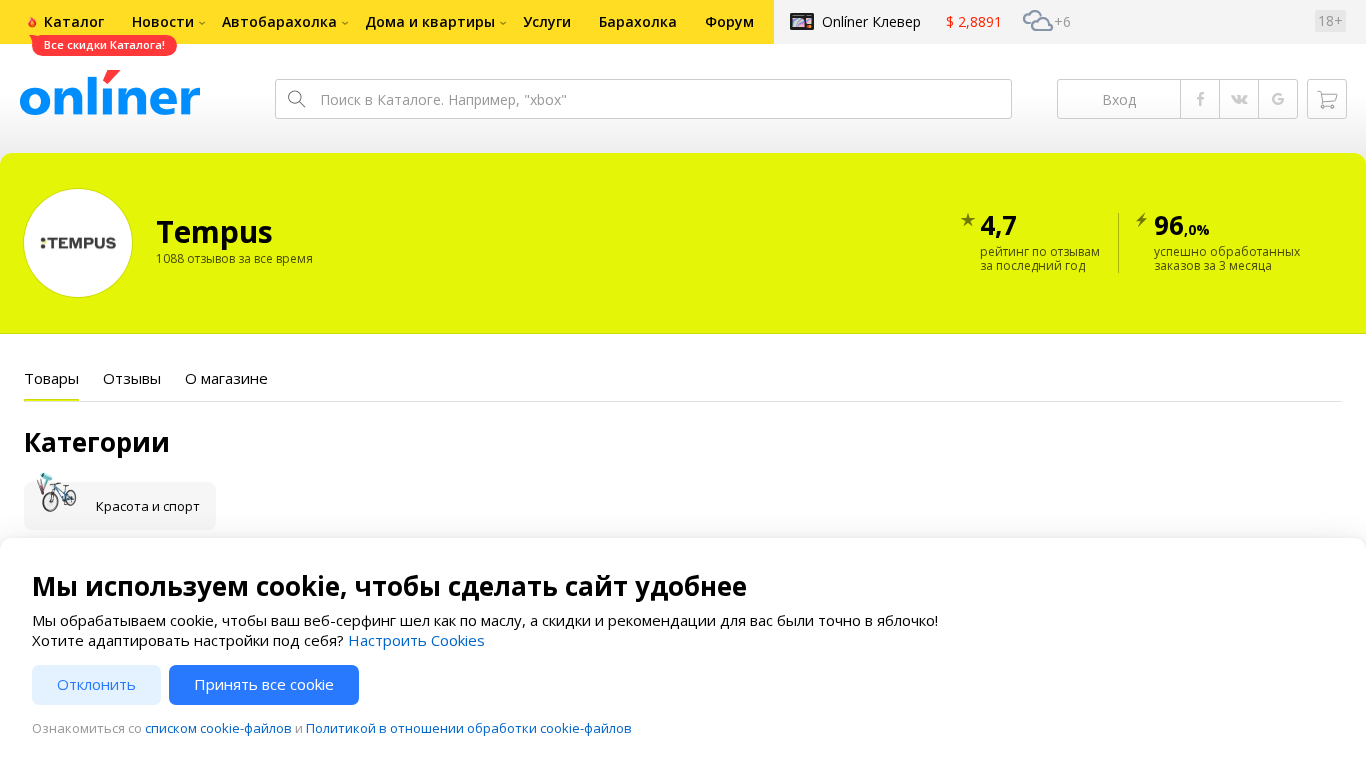Decline cookies with Отклонить

pos(96,685)
